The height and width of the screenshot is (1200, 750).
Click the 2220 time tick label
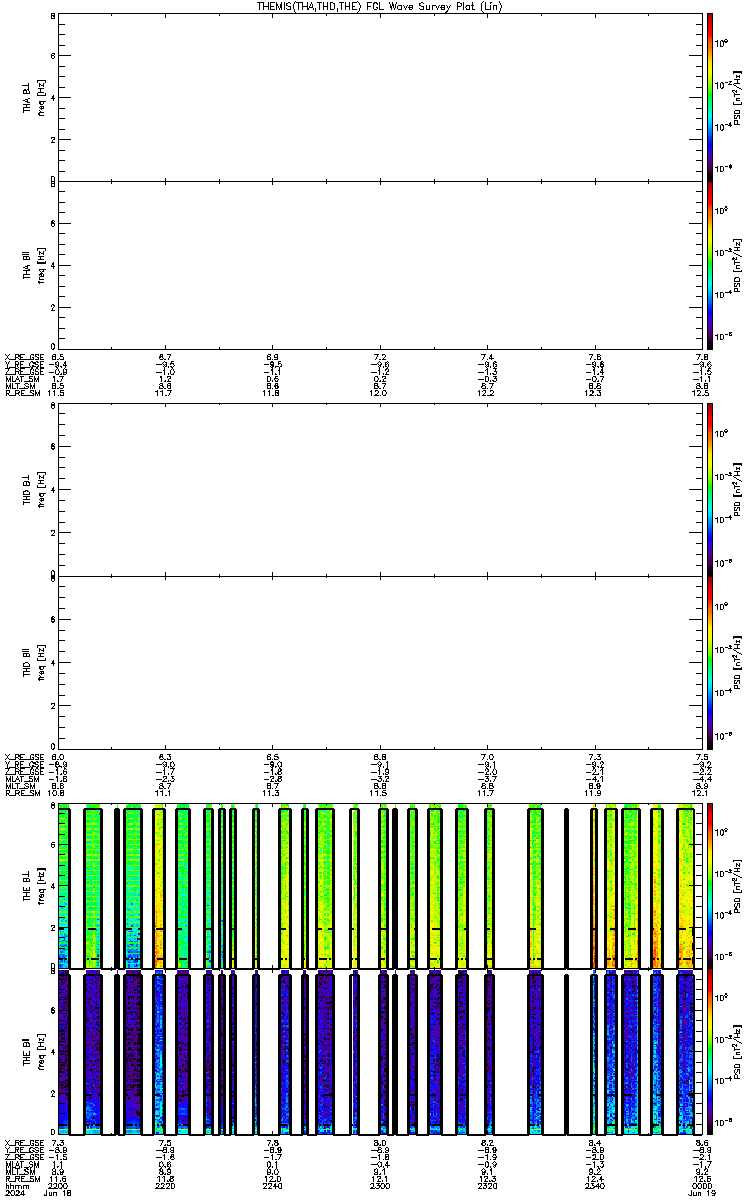coord(166,1187)
